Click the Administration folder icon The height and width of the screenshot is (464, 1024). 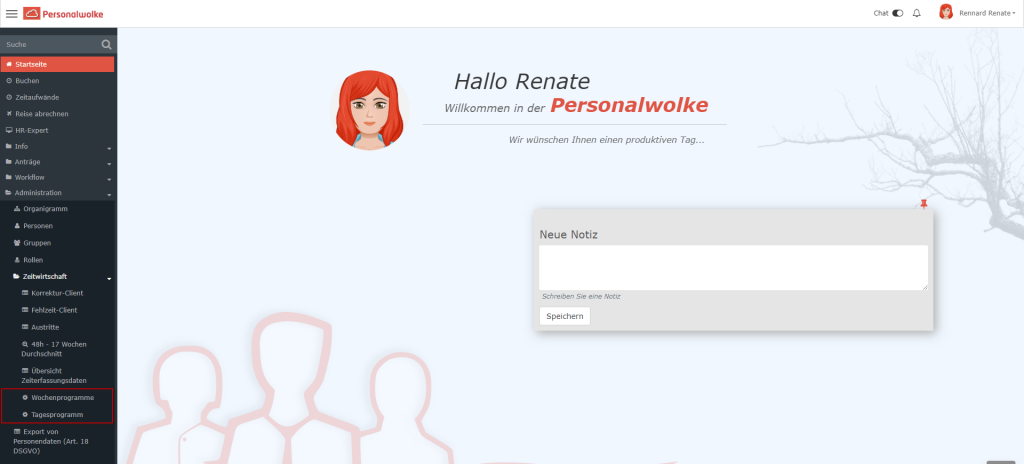(8, 193)
